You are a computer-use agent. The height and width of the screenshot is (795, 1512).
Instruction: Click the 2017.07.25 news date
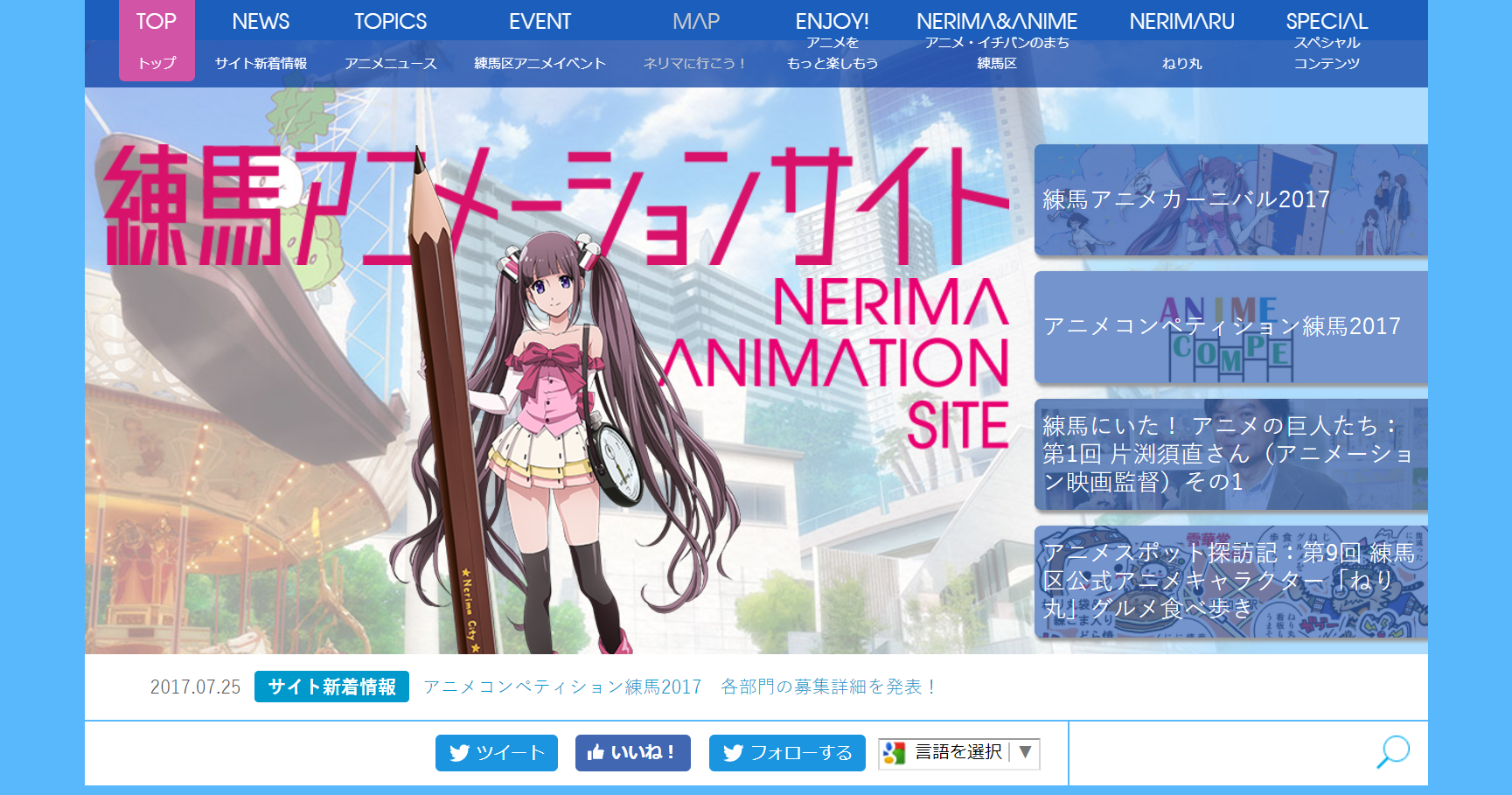click(x=195, y=687)
